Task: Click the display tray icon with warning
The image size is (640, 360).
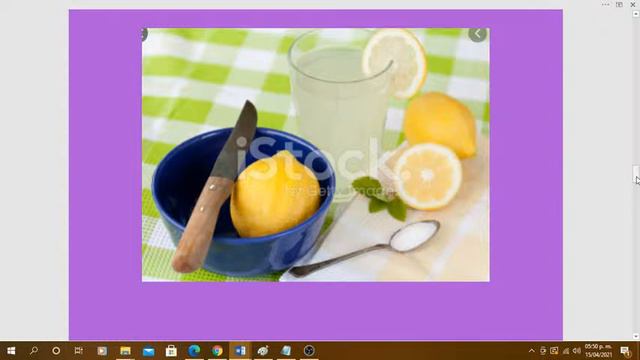Action: click(554, 351)
